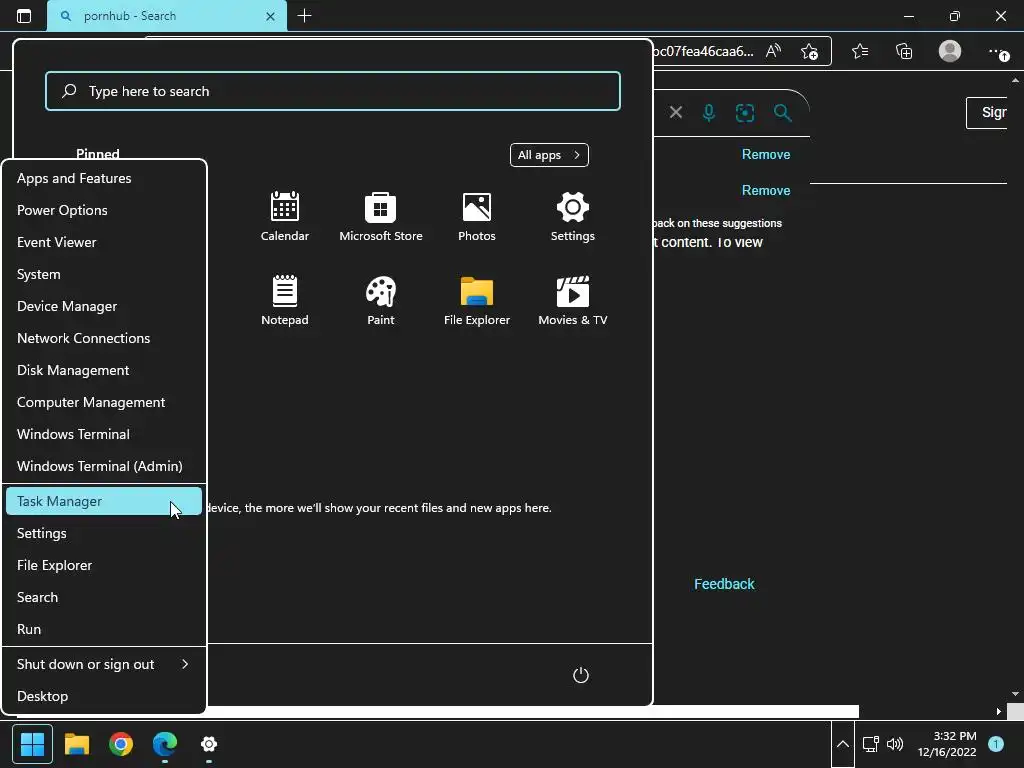Image resolution: width=1024 pixels, height=768 pixels.
Task: Open Collections in Edge toolbar
Action: (904, 51)
